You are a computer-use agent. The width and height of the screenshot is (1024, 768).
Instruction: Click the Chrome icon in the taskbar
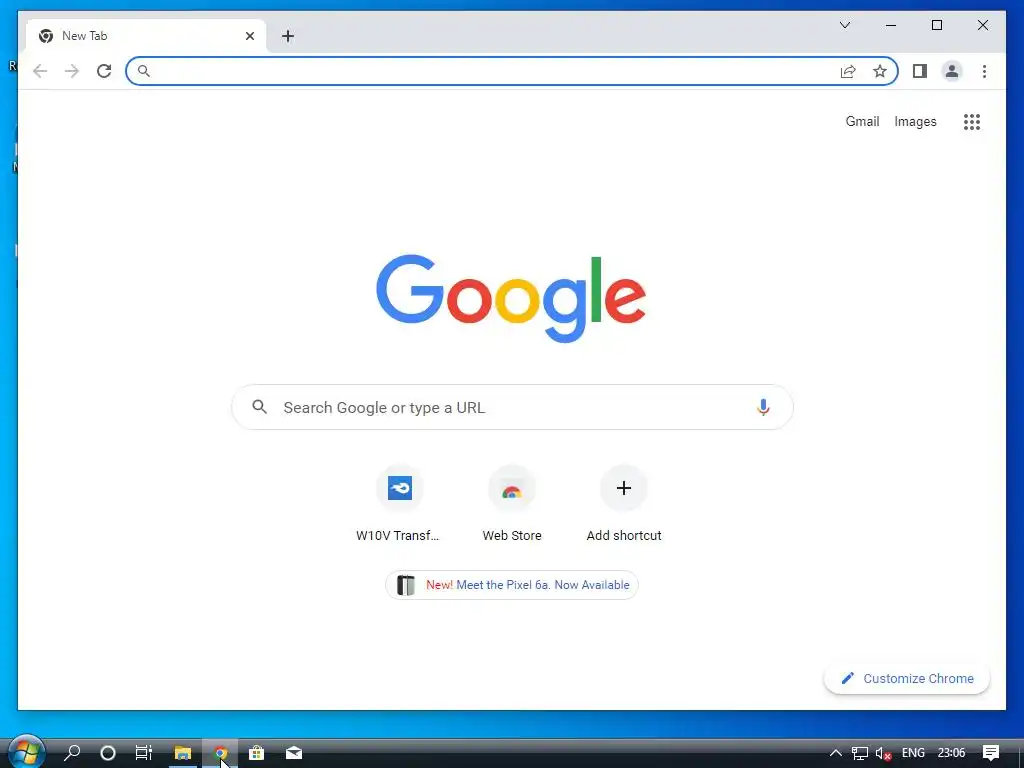[x=220, y=753]
